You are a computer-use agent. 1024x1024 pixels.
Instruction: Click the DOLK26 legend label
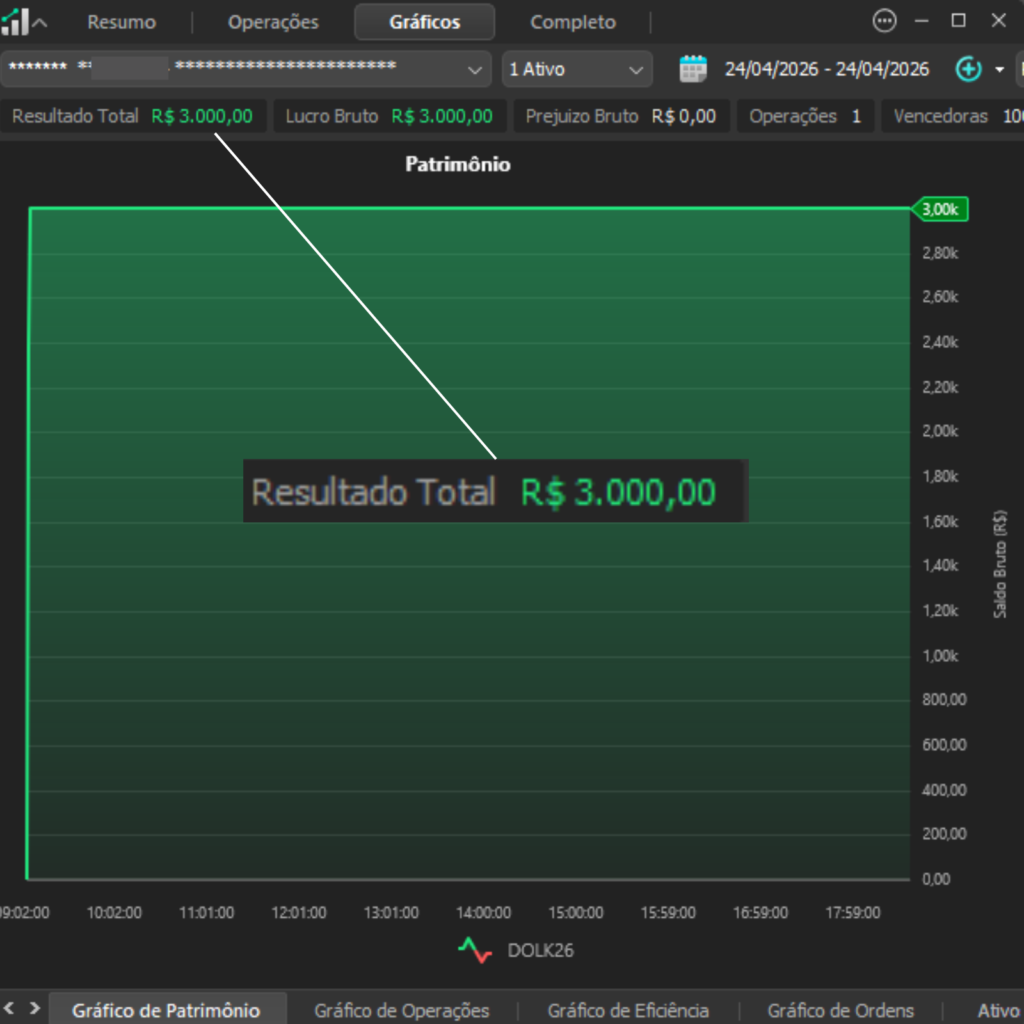click(x=541, y=950)
